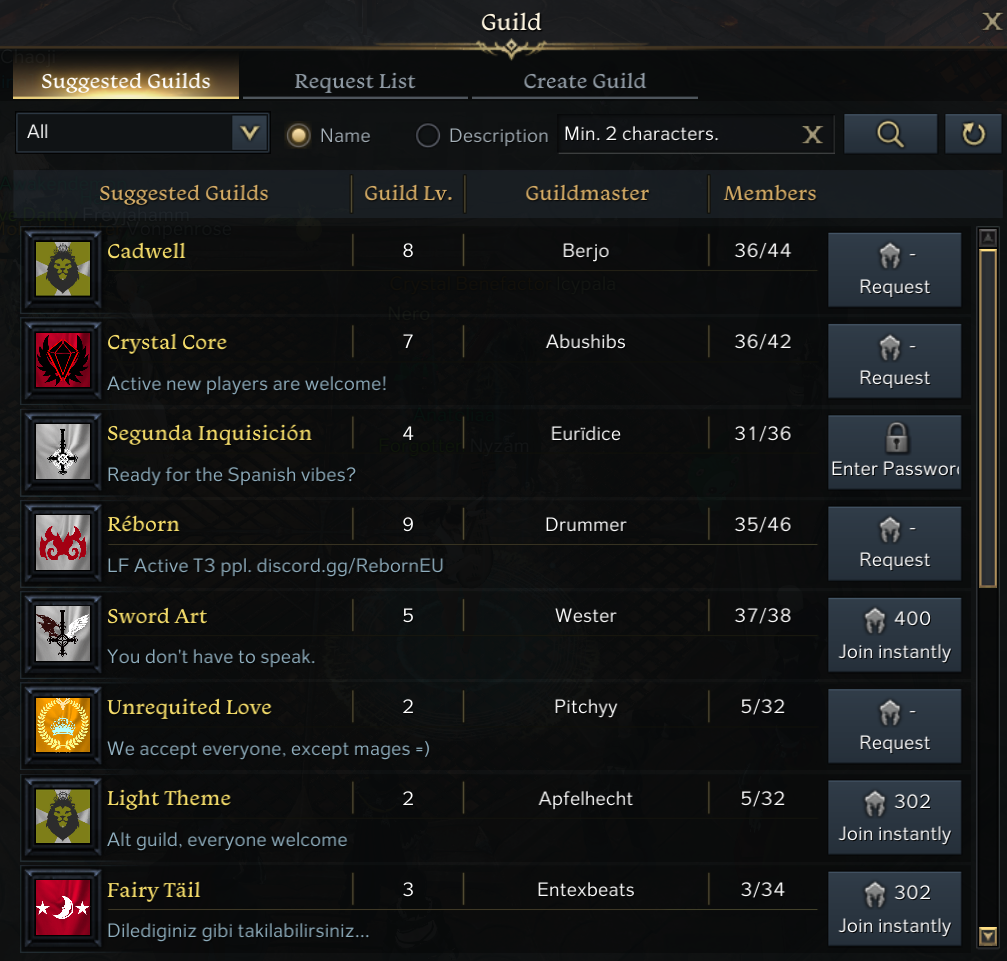Click the Cadwell guild emblem

tap(63, 268)
